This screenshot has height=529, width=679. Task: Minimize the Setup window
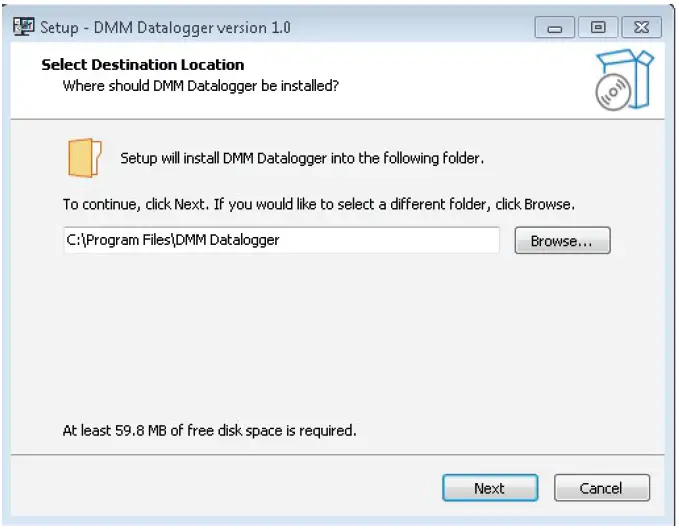[x=555, y=28]
